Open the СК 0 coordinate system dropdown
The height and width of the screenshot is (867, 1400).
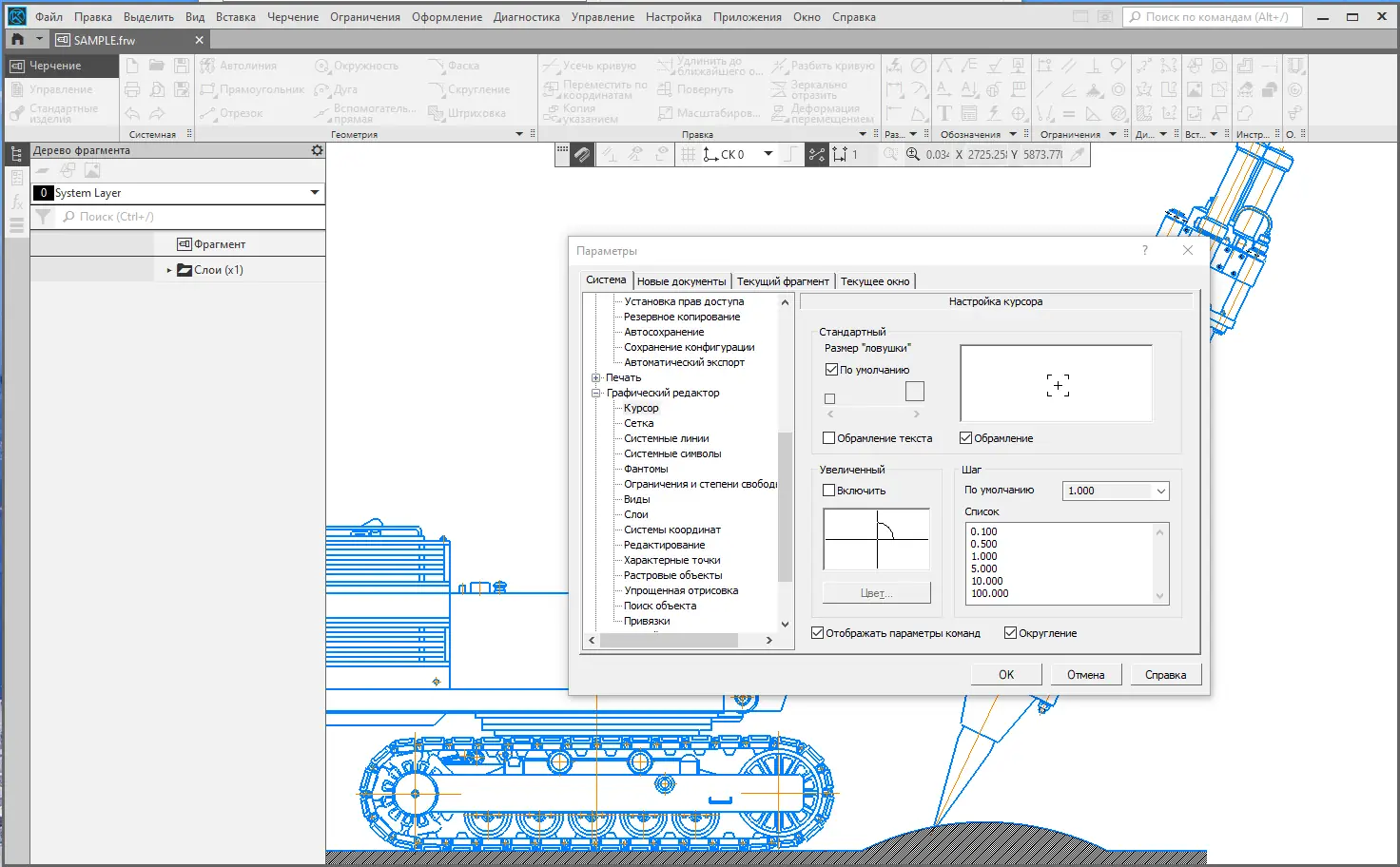[x=768, y=154]
